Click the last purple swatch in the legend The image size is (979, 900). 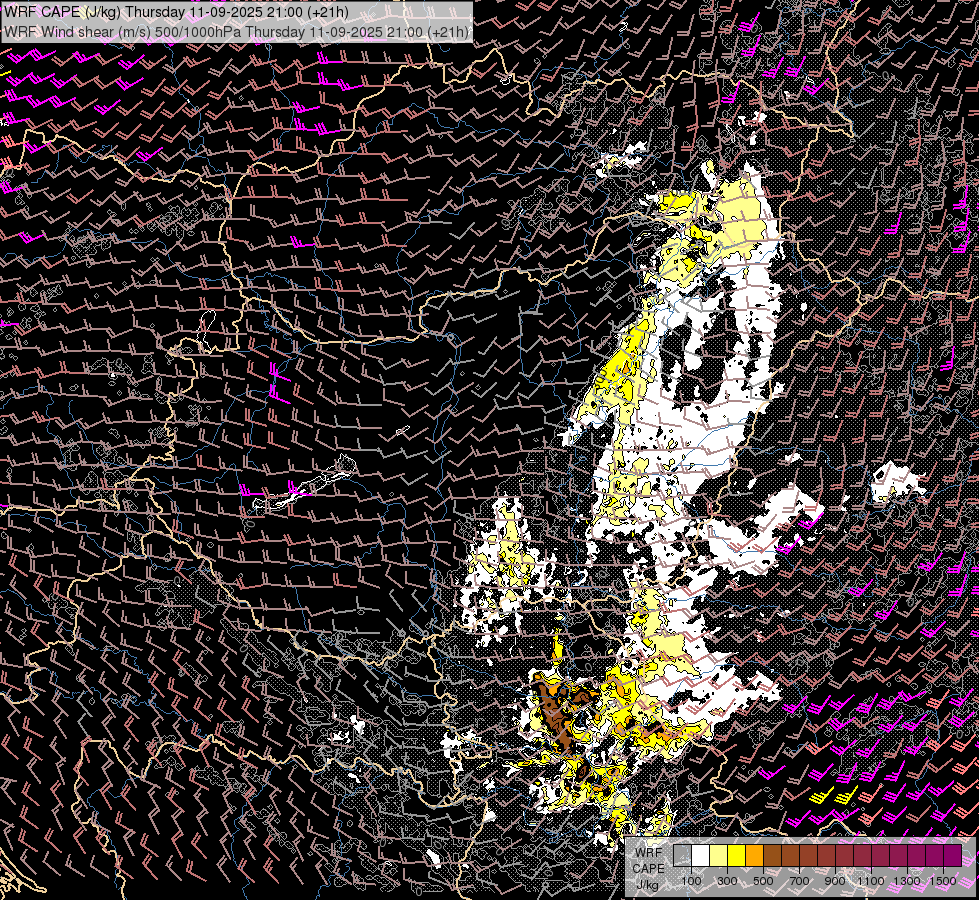pyautogui.click(x=952, y=855)
